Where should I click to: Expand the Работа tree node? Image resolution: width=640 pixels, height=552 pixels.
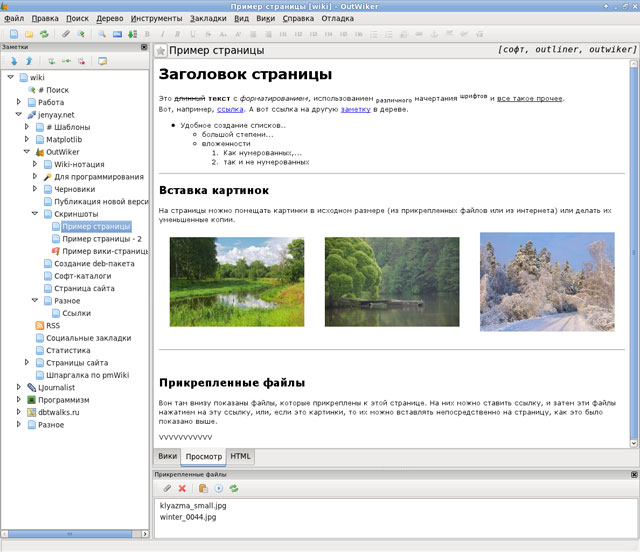click(19, 102)
